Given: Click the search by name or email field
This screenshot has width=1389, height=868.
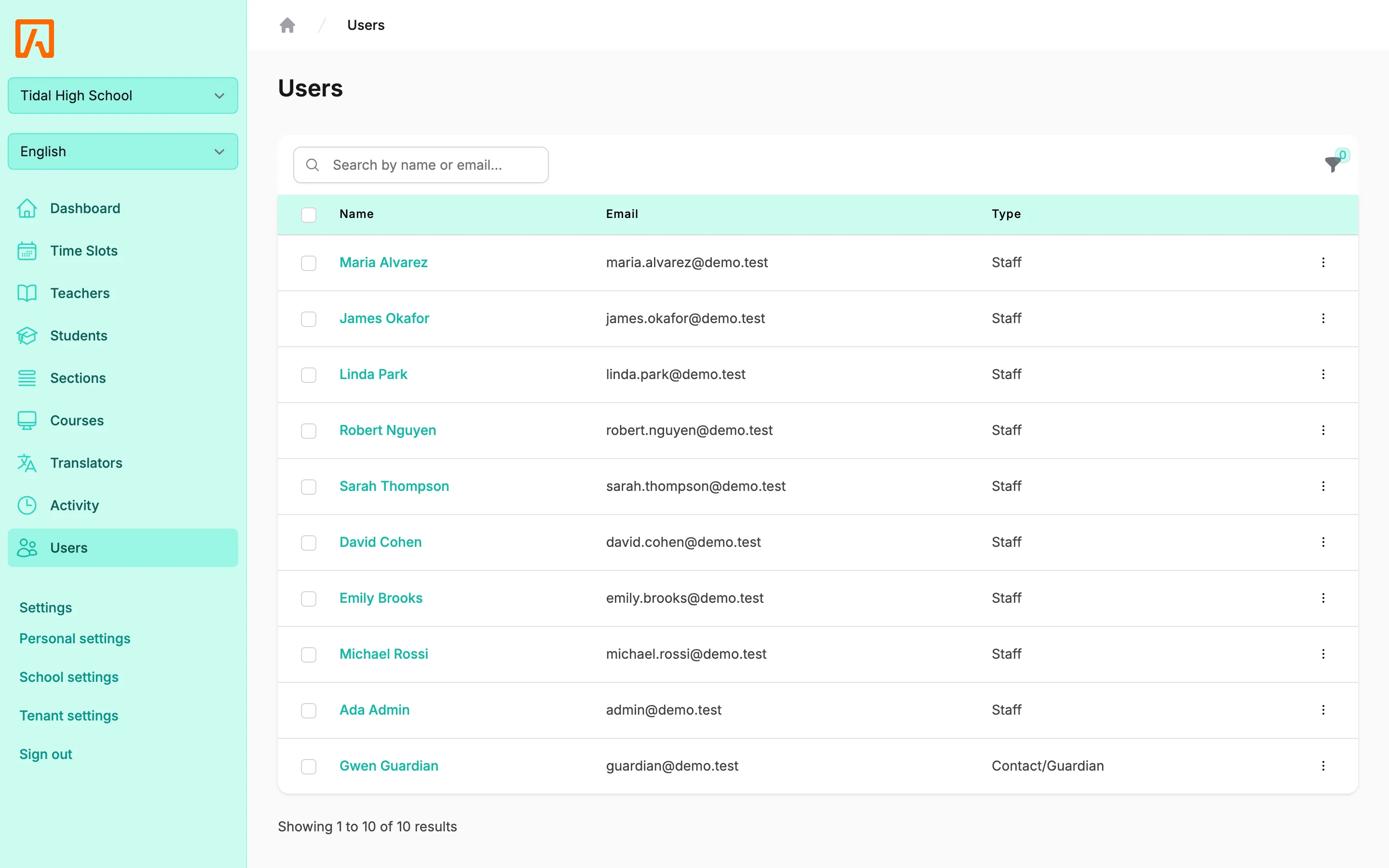Looking at the screenshot, I should click(421, 165).
